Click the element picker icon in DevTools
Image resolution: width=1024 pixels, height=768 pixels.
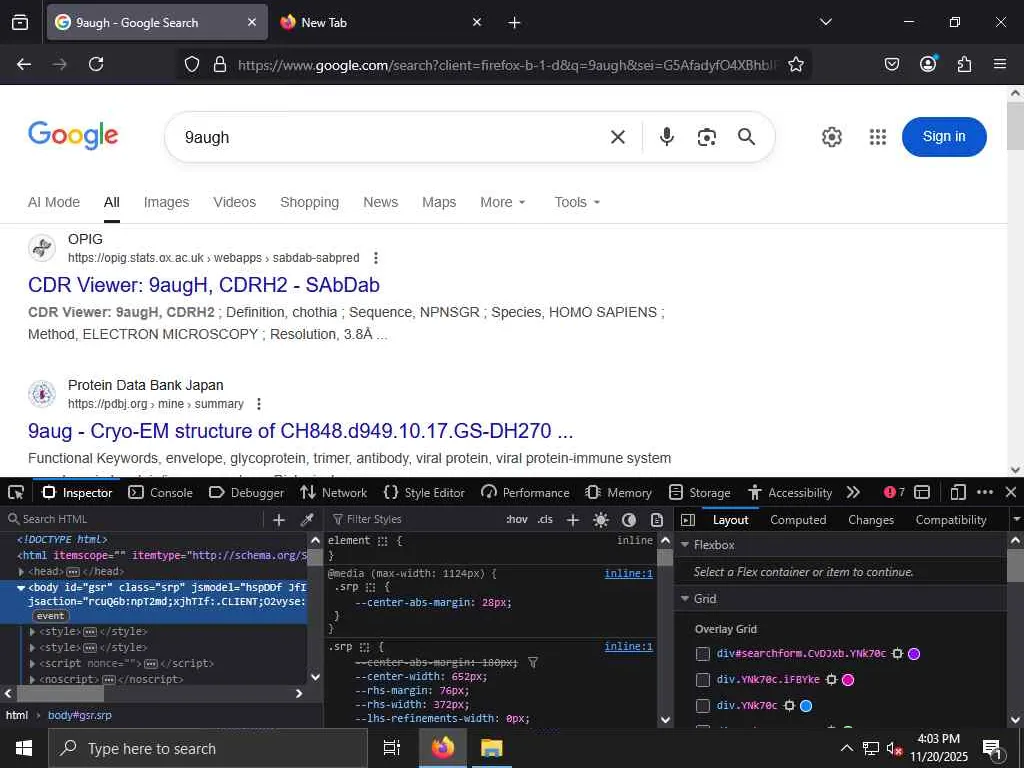[x=16, y=492]
